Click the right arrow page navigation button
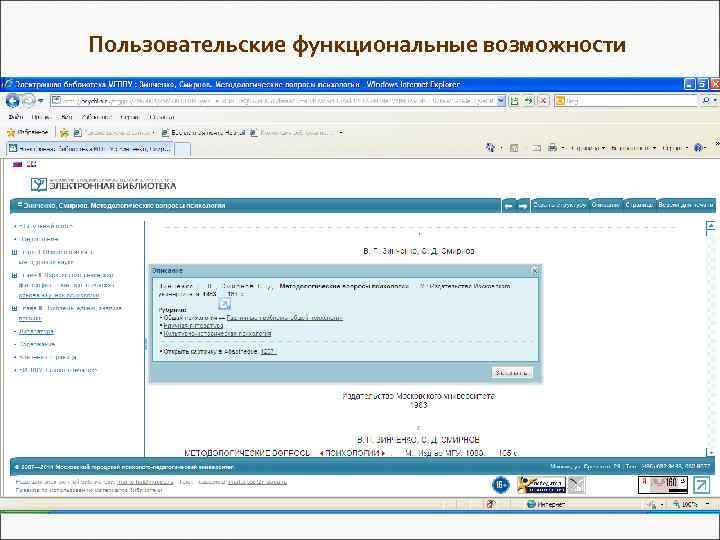 pyautogui.click(x=523, y=206)
